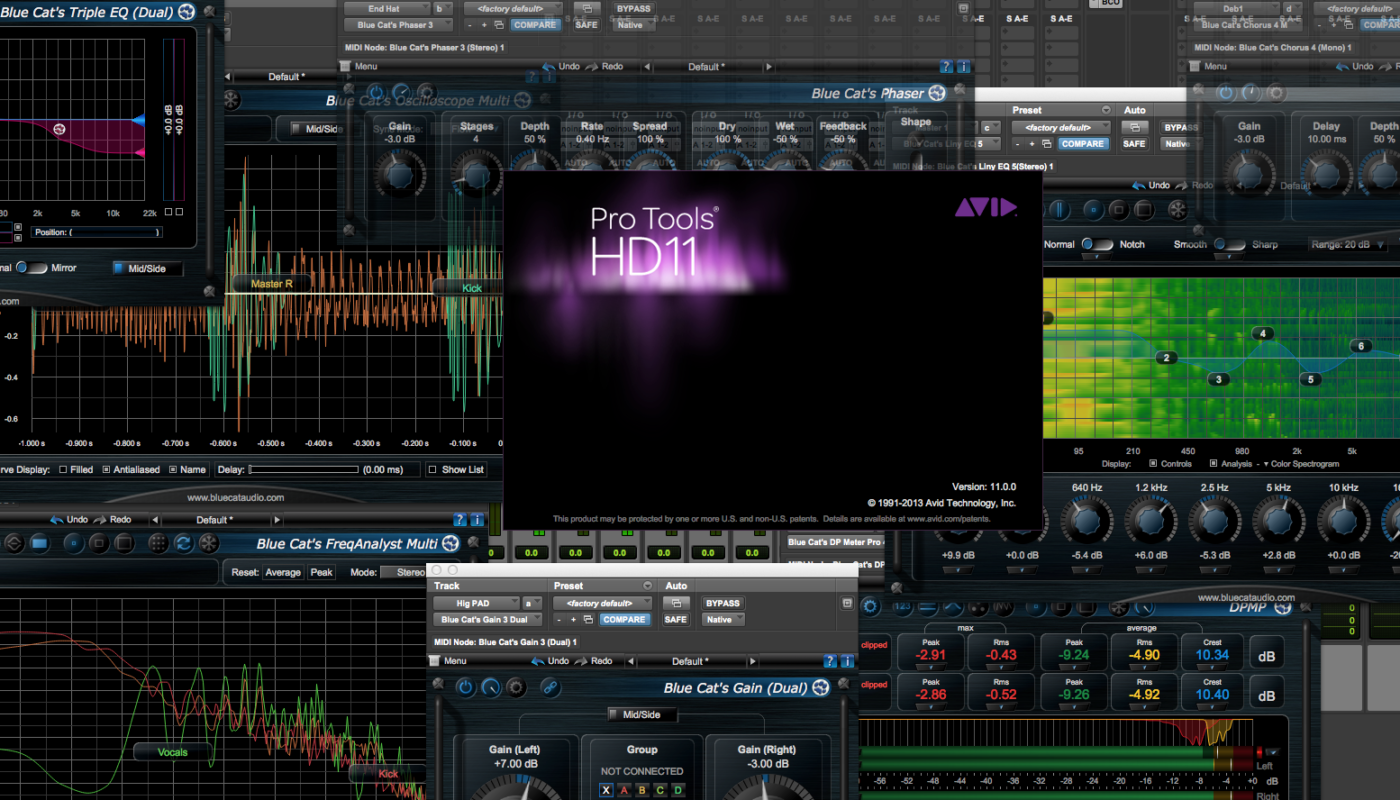Click info 'i' icon in Gain (Dual) plugin
Viewport: 1400px width, 800px height.
[x=846, y=661]
